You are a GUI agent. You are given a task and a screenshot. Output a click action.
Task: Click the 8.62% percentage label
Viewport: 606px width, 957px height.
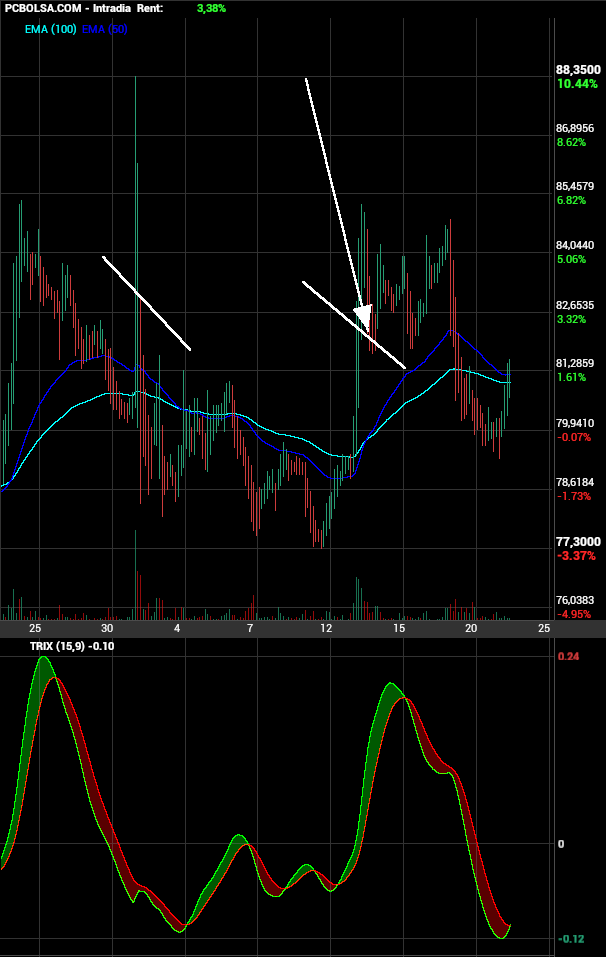571,142
